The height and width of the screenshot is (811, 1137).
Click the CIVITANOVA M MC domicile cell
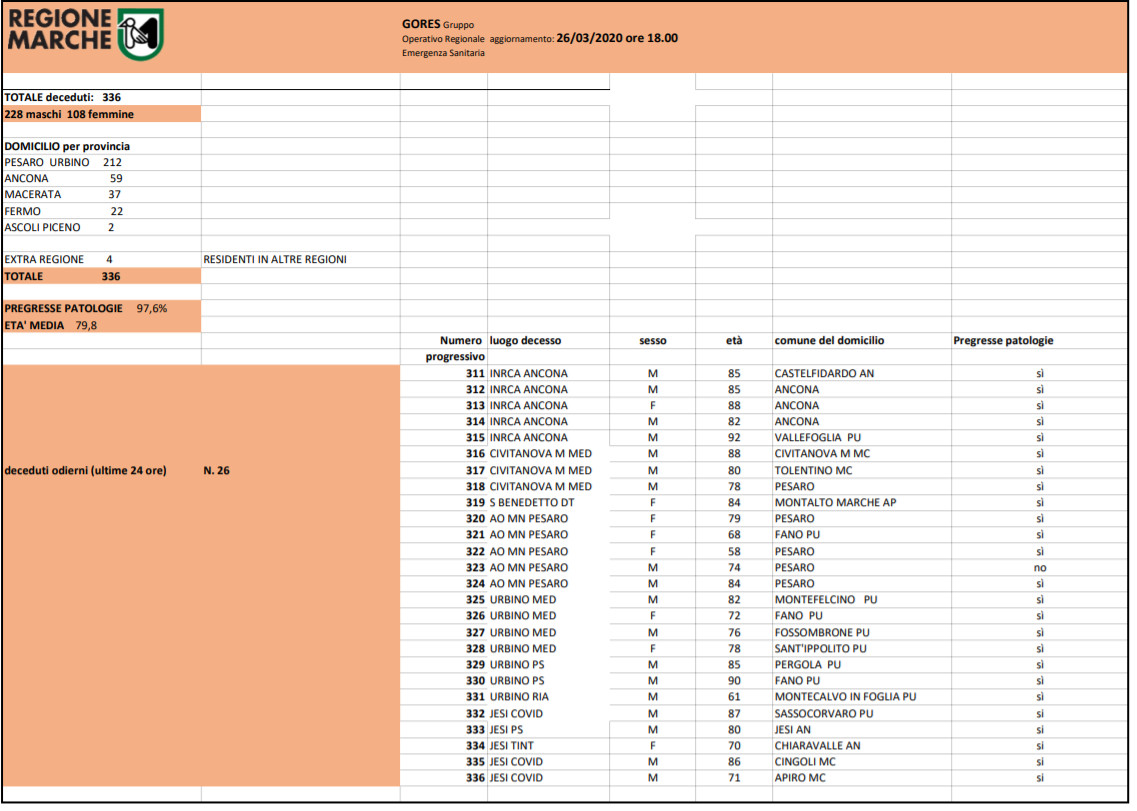click(x=822, y=453)
